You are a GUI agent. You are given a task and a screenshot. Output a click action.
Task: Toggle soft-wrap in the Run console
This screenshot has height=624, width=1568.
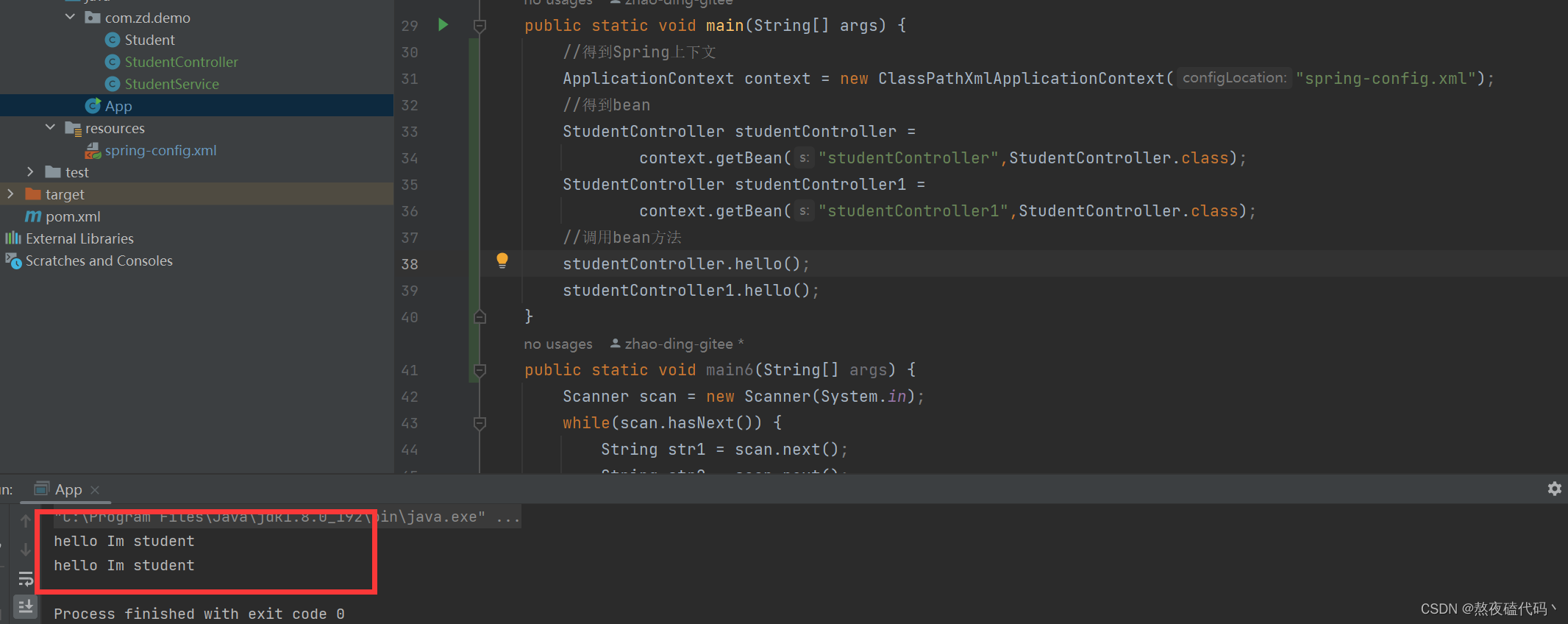pyautogui.click(x=26, y=578)
